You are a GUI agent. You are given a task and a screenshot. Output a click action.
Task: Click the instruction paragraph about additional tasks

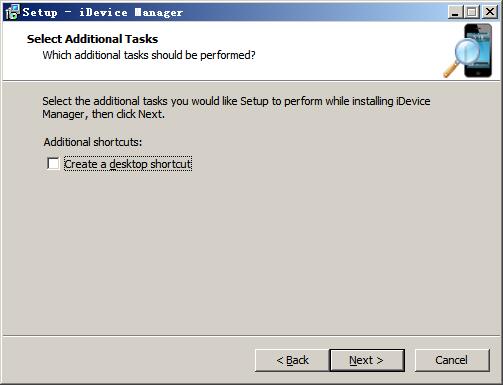click(x=236, y=107)
